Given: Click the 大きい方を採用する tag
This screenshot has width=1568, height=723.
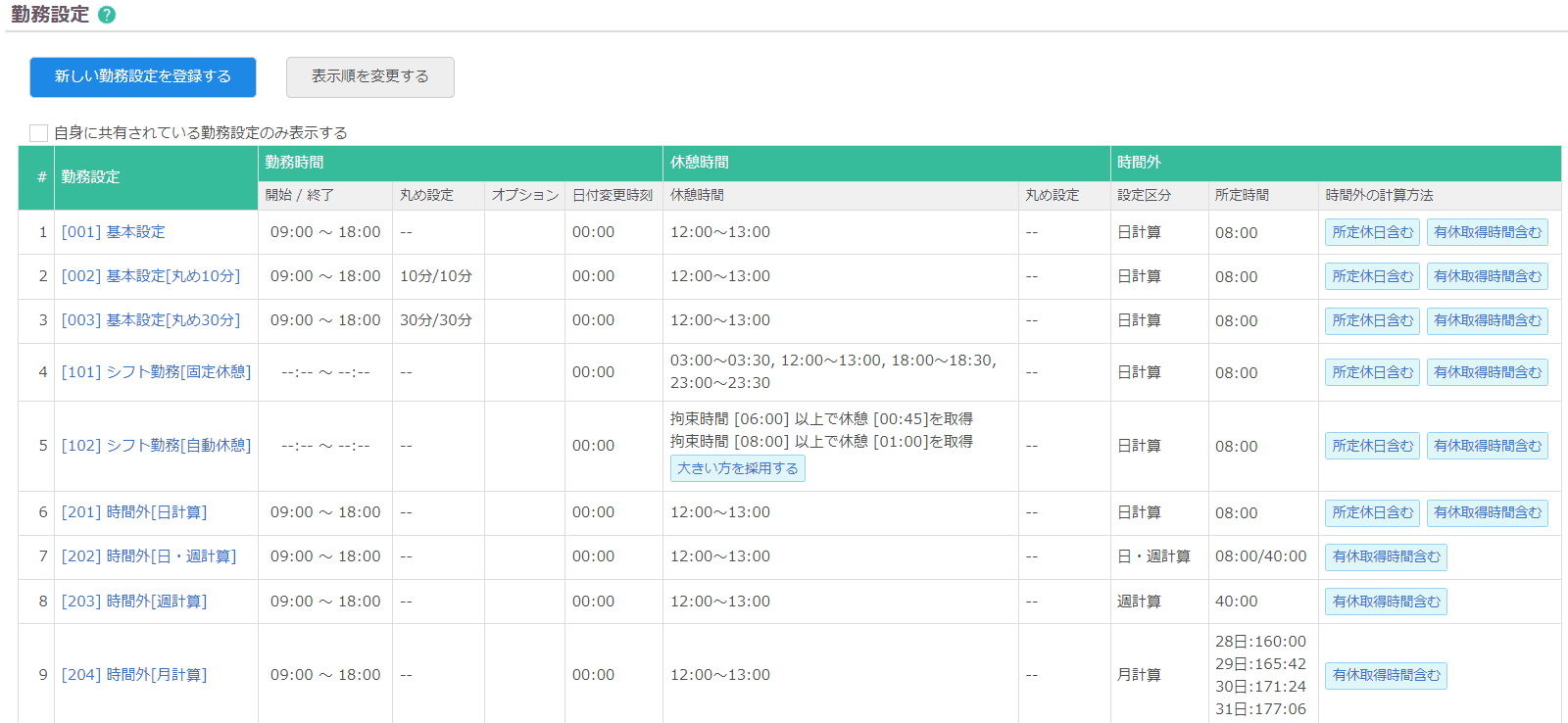Looking at the screenshot, I should click(x=737, y=468).
